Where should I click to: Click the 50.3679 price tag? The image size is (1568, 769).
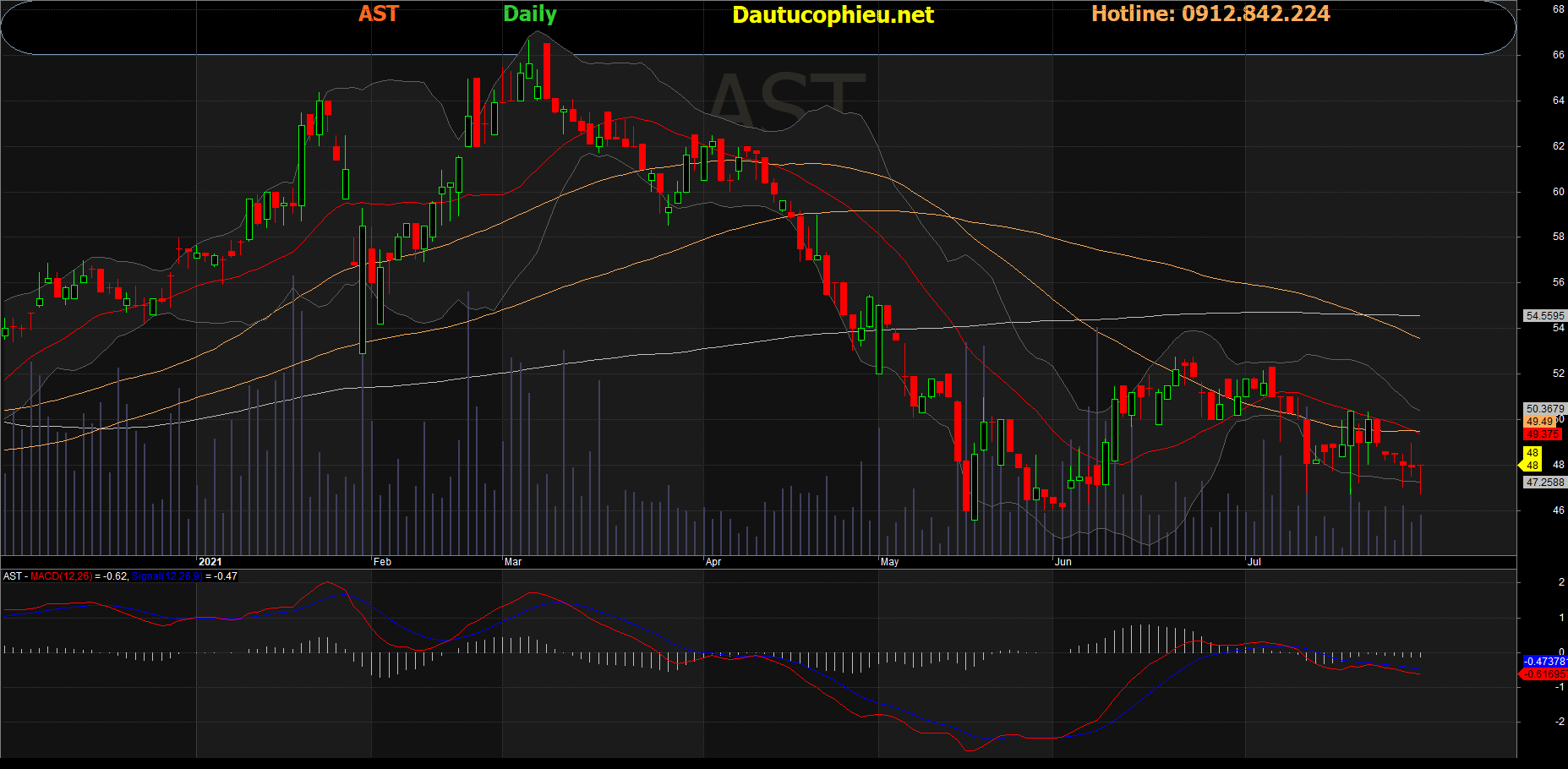[x=1545, y=409]
